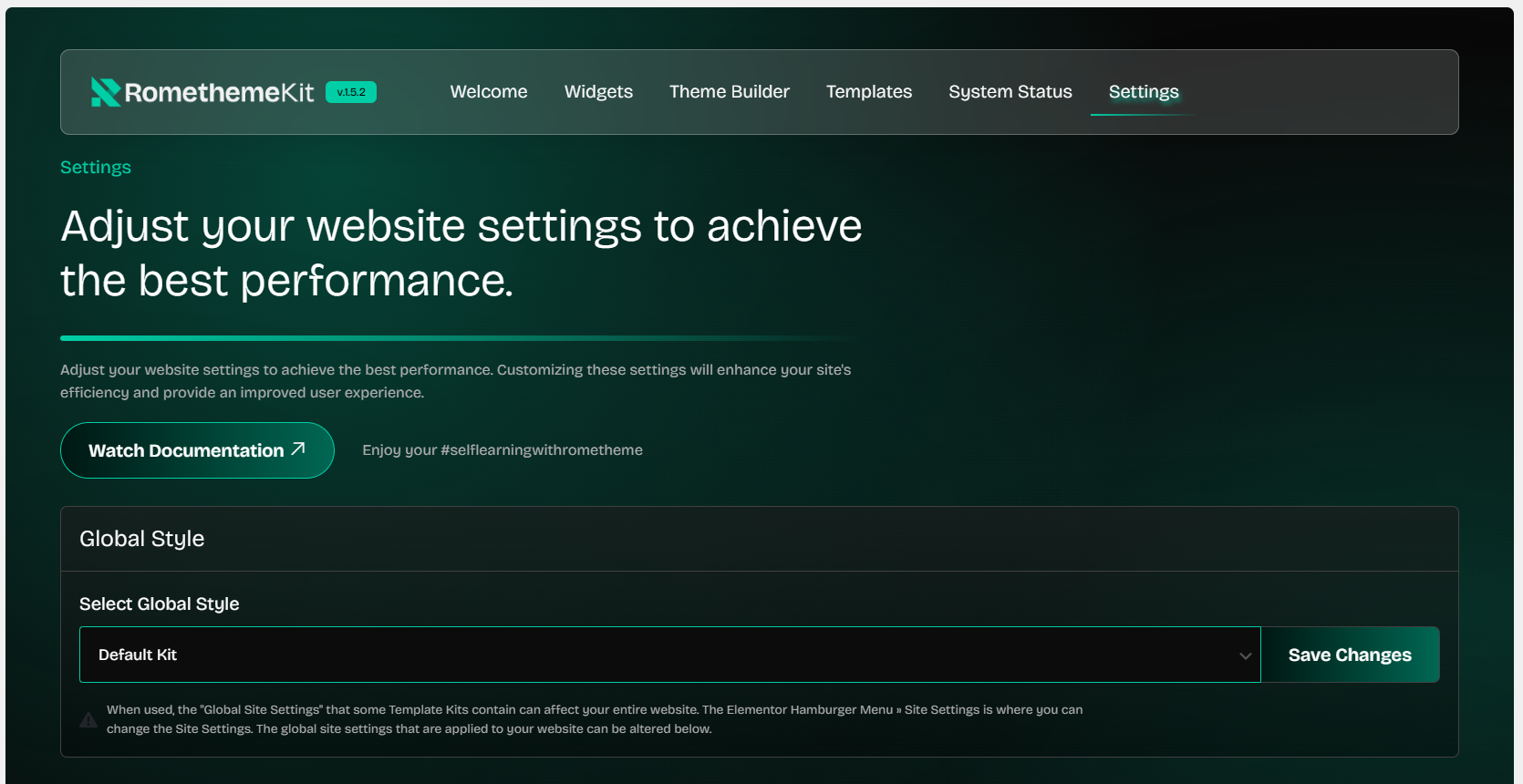The image size is (1523, 784).
Task: Switch to the Widgets tab
Action: click(x=598, y=92)
